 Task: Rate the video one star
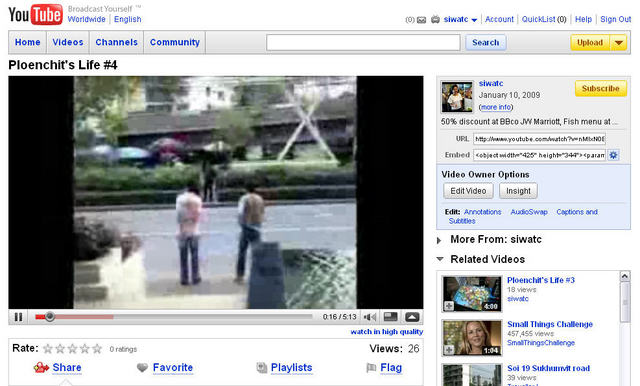48,348
